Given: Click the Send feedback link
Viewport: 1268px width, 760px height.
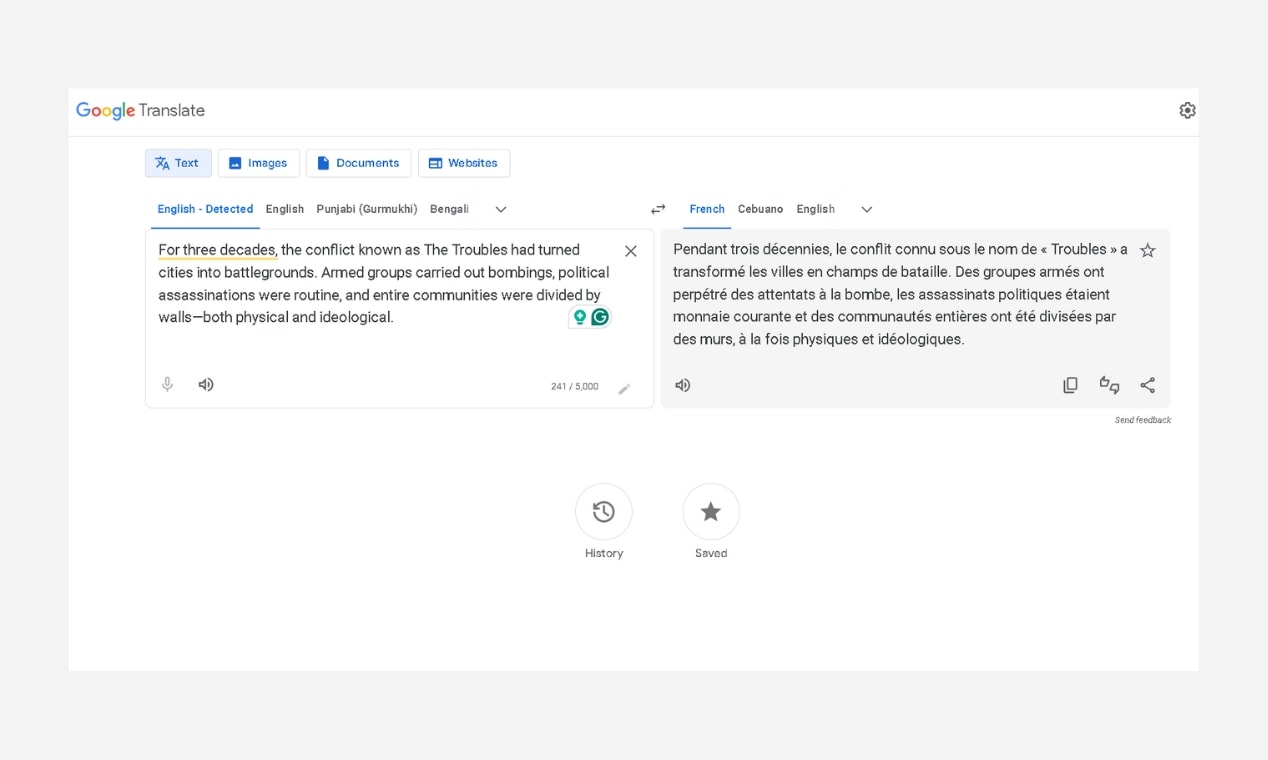Looking at the screenshot, I should coord(1143,420).
